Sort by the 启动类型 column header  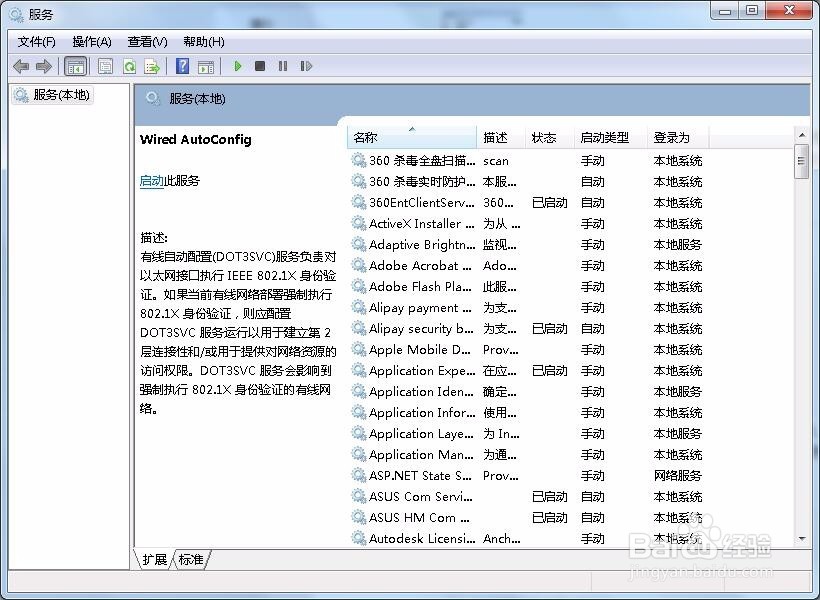(x=610, y=138)
